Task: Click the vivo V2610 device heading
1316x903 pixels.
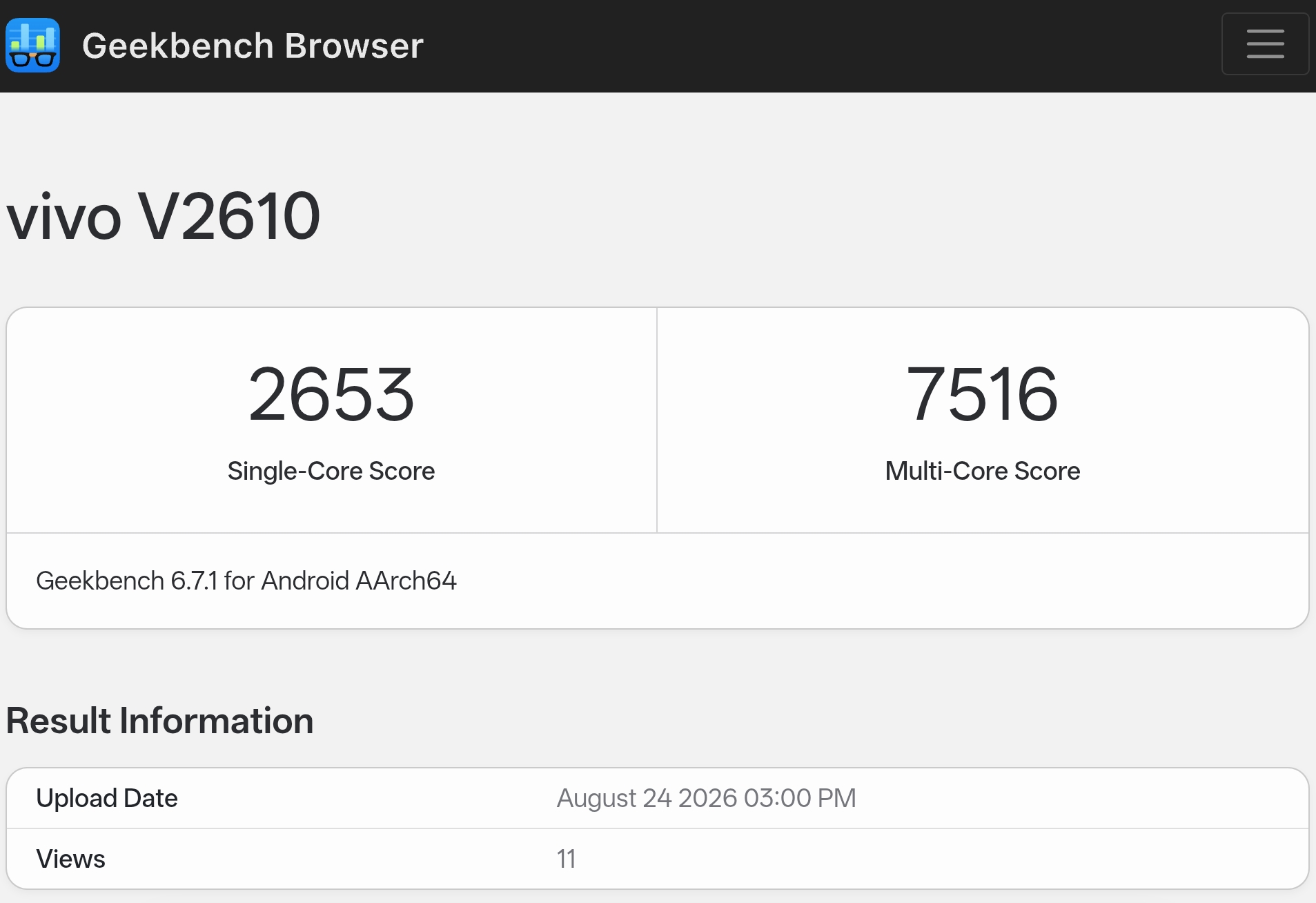Action: click(164, 216)
